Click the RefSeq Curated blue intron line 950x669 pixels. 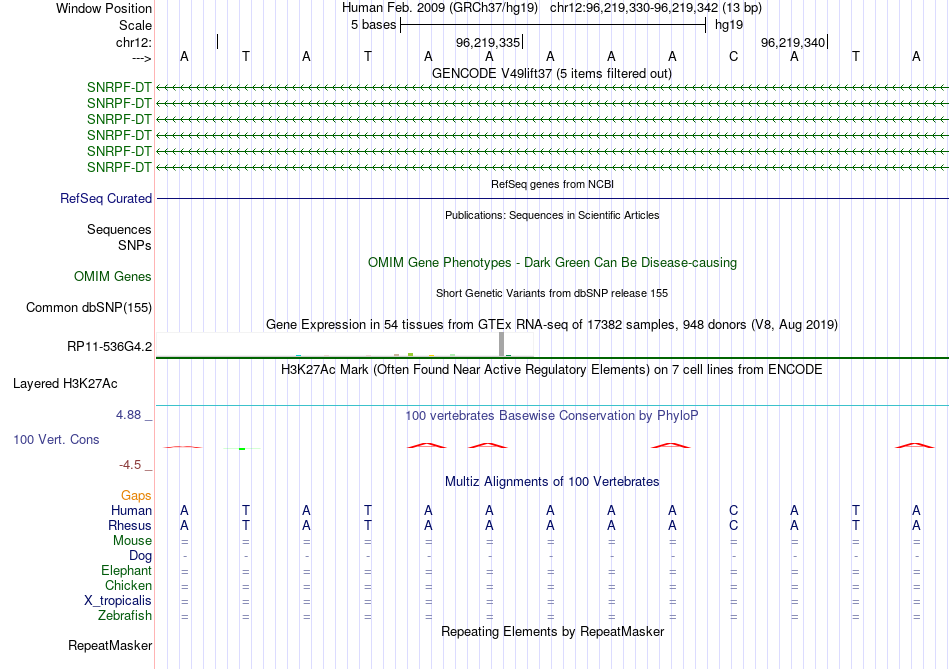(553, 198)
